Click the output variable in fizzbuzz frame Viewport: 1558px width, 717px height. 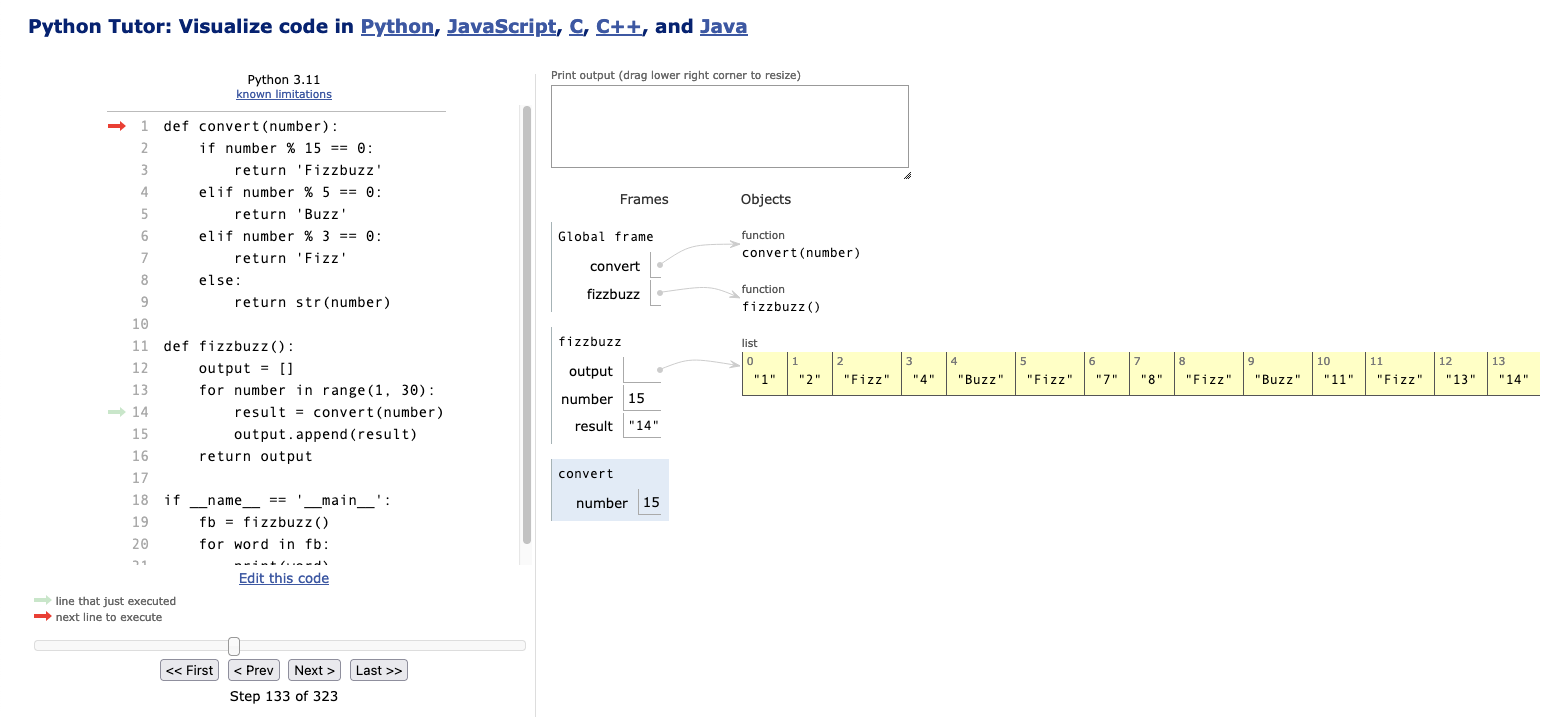point(591,371)
